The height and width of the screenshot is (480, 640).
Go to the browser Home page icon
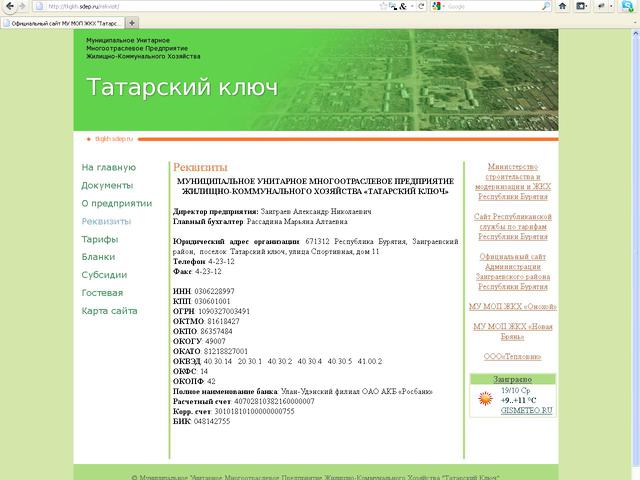(x=562, y=6)
